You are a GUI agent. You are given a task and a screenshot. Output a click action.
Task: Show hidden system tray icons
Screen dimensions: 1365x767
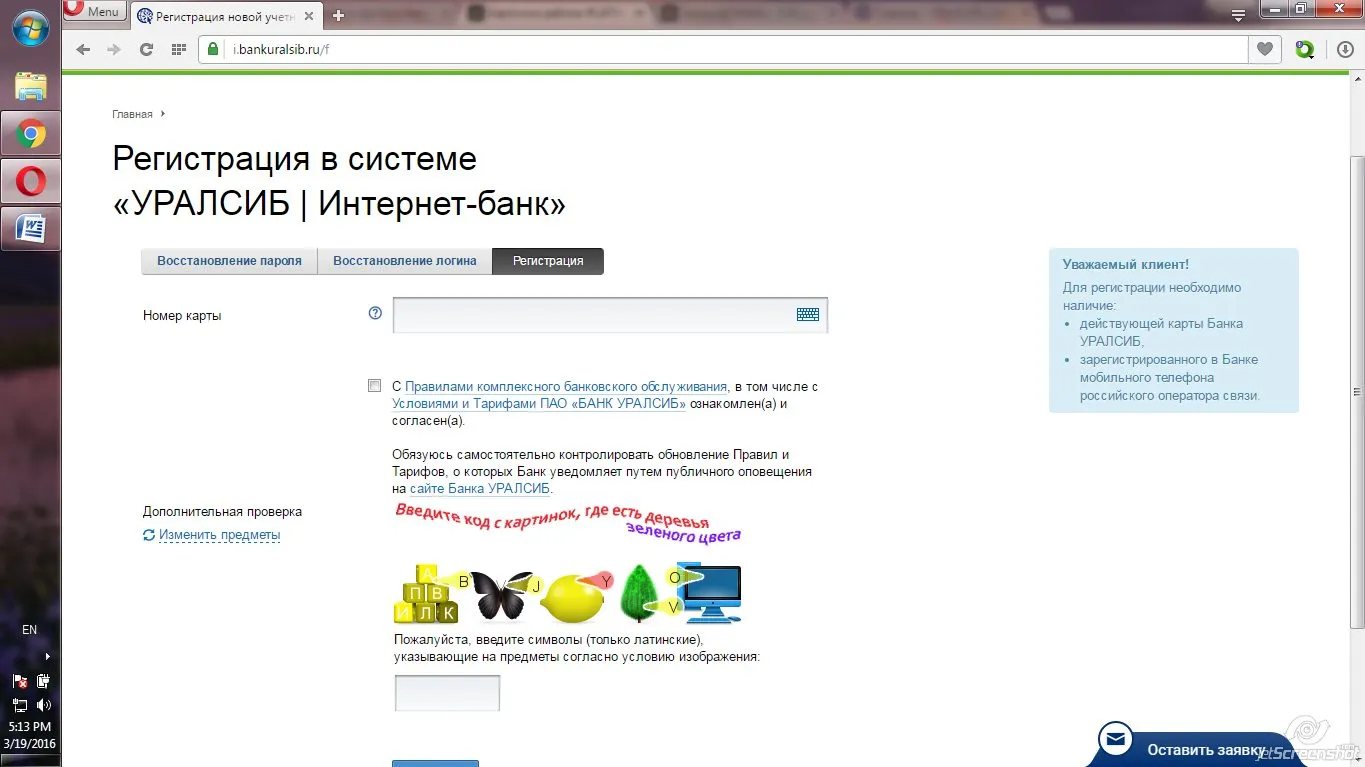pos(47,657)
